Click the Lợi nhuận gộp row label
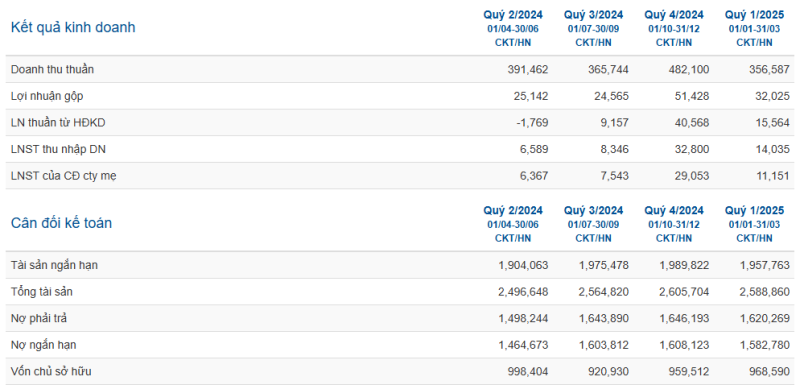 (47, 96)
